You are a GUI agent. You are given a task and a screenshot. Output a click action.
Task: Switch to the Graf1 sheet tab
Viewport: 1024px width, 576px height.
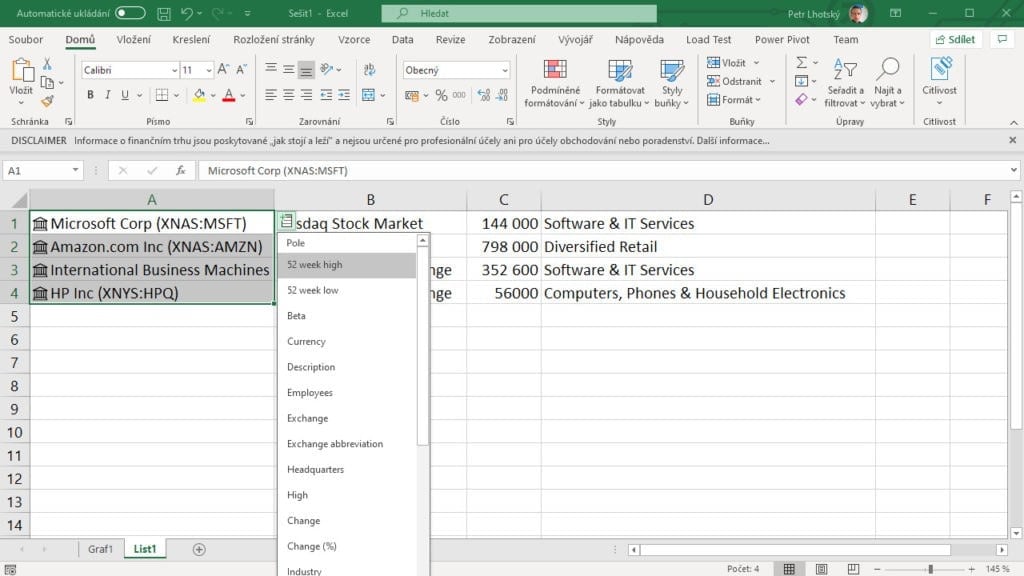pyautogui.click(x=100, y=549)
